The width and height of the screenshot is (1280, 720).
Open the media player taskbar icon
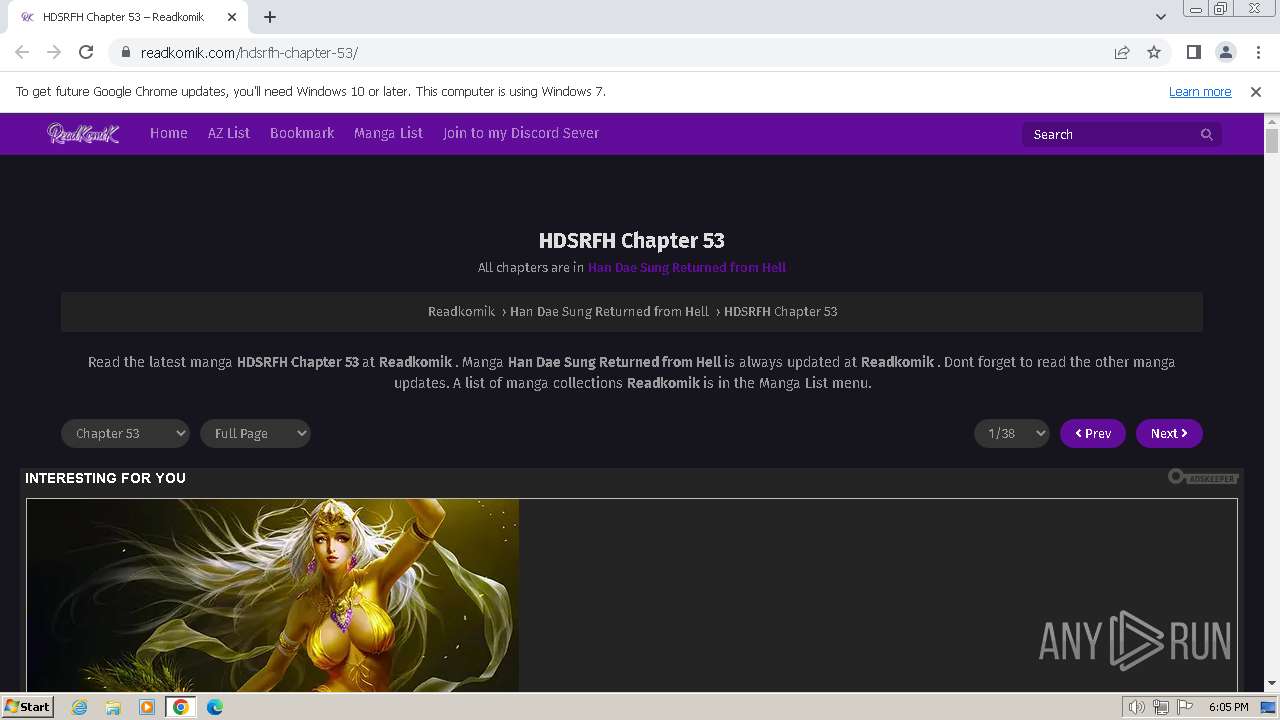[x=147, y=707]
